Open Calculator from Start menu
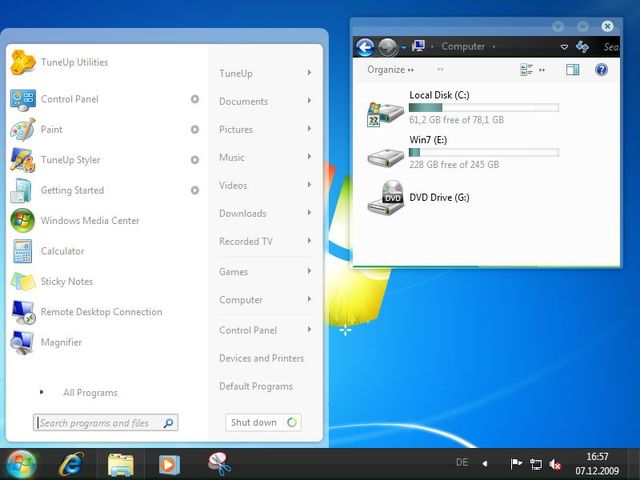 tap(47, 251)
